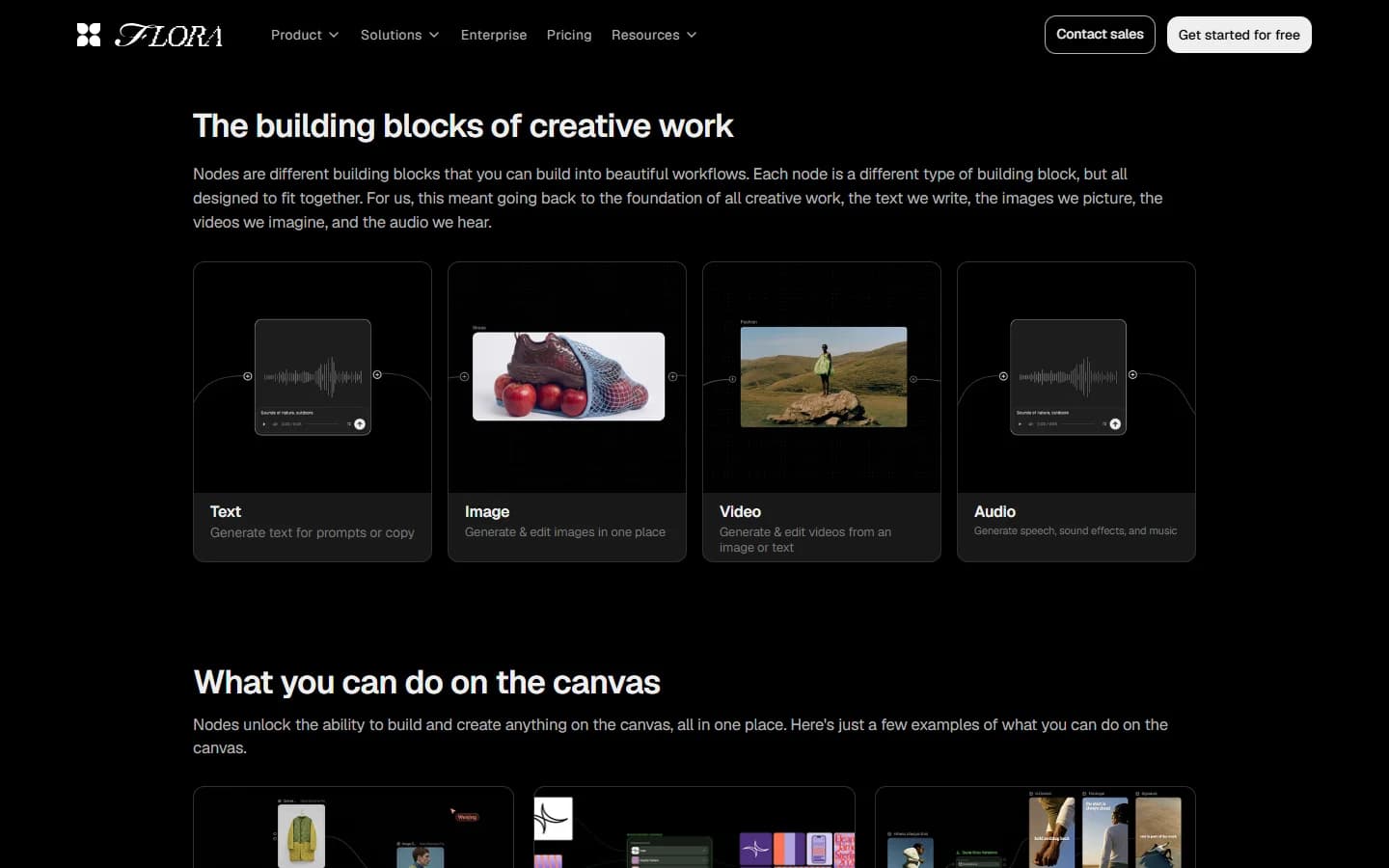Click the FLORA logo icon
This screenshot has height=868, width=1389.
click(x=89, y=35)
